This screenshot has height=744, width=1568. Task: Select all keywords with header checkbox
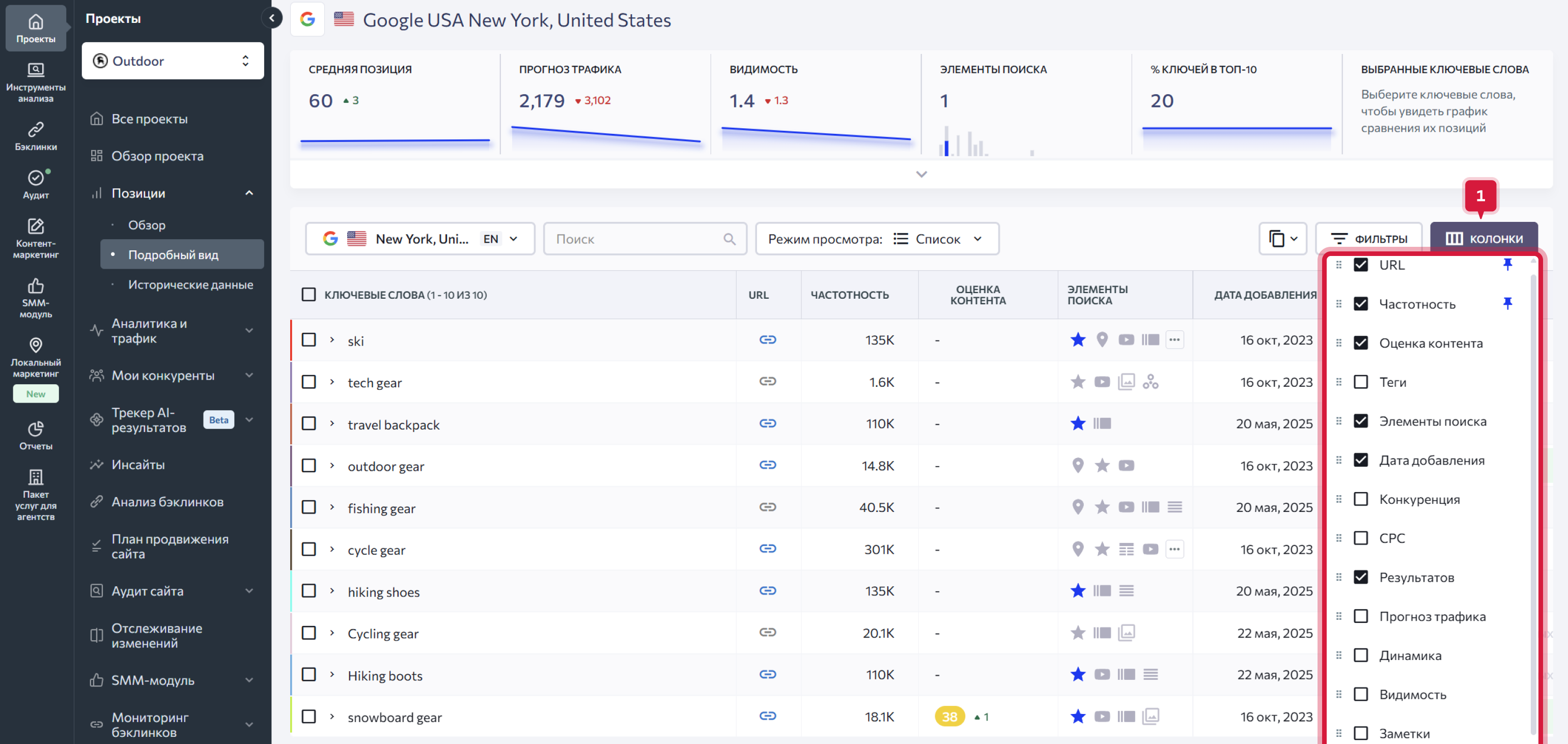click(x=309, y=295)
